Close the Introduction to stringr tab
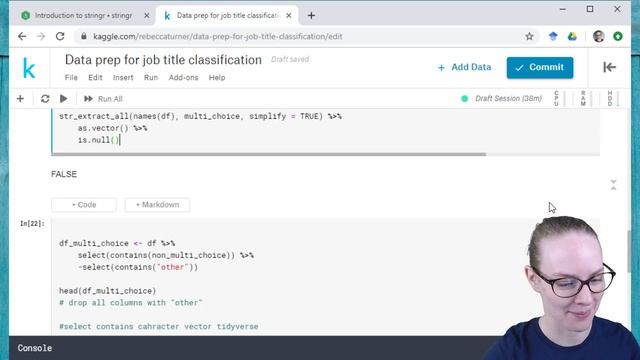 [147, 16]
